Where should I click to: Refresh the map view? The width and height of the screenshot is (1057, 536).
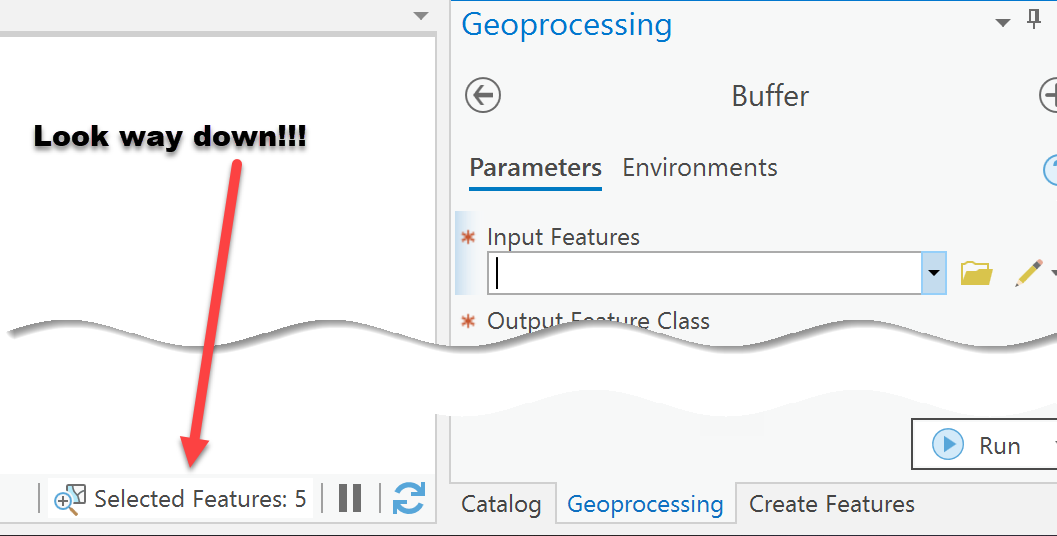[x=408, y=498]
